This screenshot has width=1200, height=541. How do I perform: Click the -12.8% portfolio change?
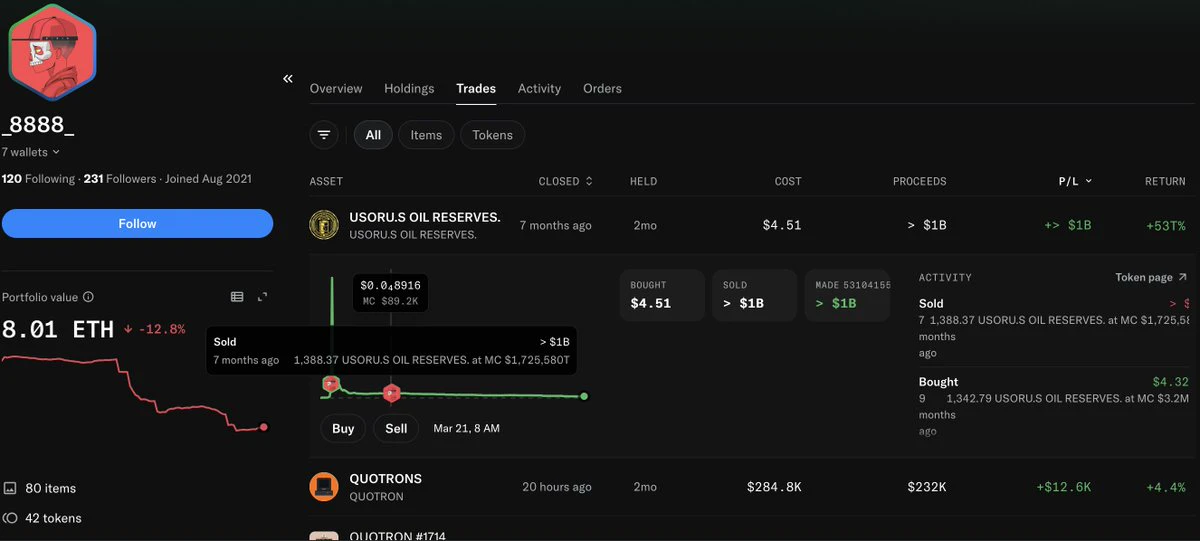point(155,330)
